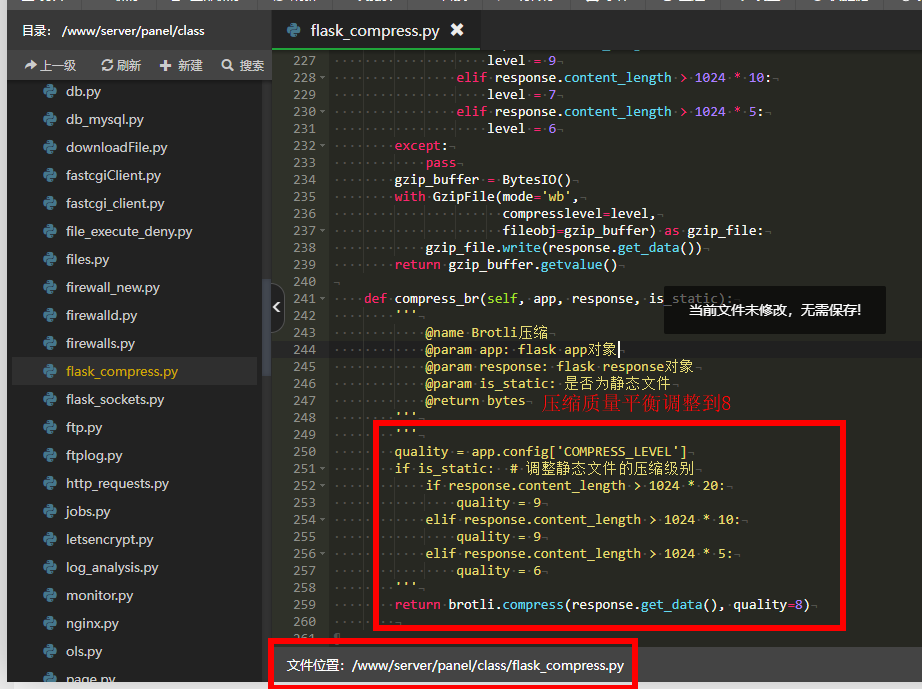
Task: Refresh the file list with 刷新
Action: coord(121,65)
